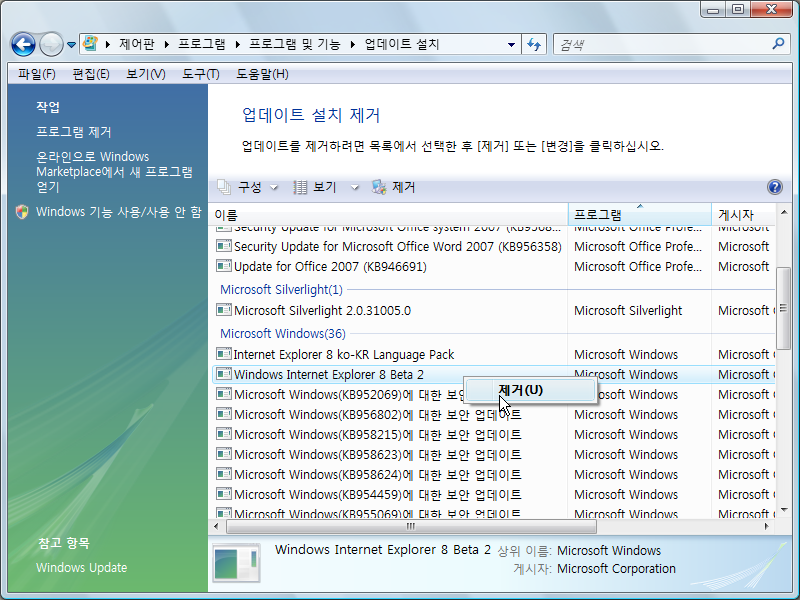Collapse the Microsoft Windows(36) group
This screenshot has height=600, width=800.
point(283,334)
